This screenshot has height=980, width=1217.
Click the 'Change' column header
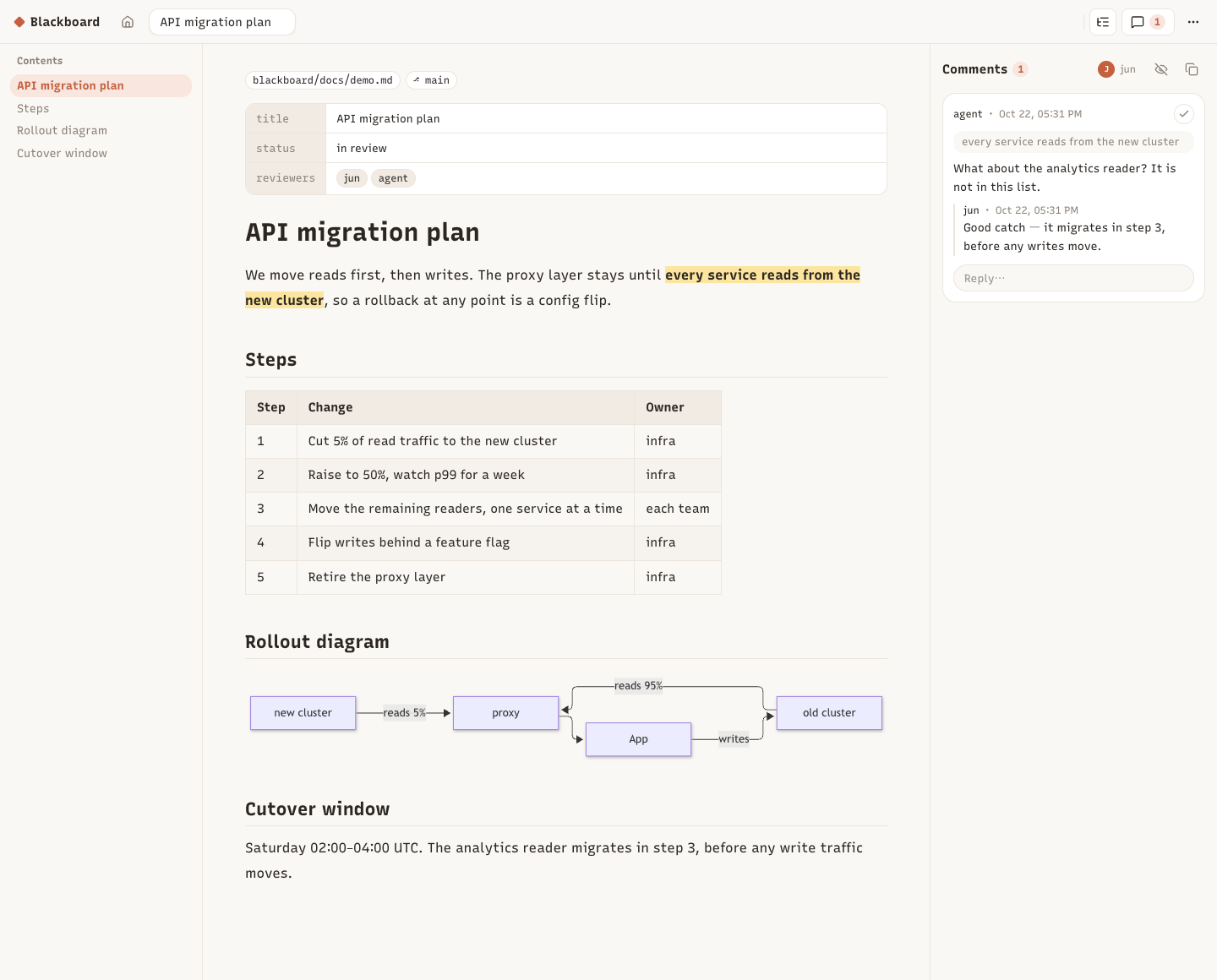pyautogui.click(x=466, y=407)
